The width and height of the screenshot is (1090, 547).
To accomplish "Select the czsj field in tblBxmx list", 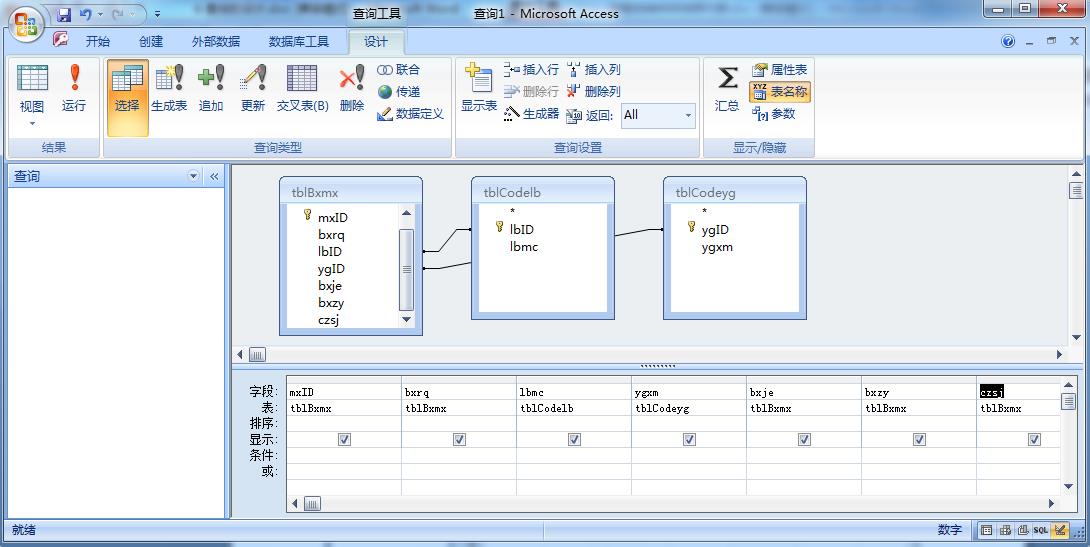I will pyautogui.click(x=329, y=320).
